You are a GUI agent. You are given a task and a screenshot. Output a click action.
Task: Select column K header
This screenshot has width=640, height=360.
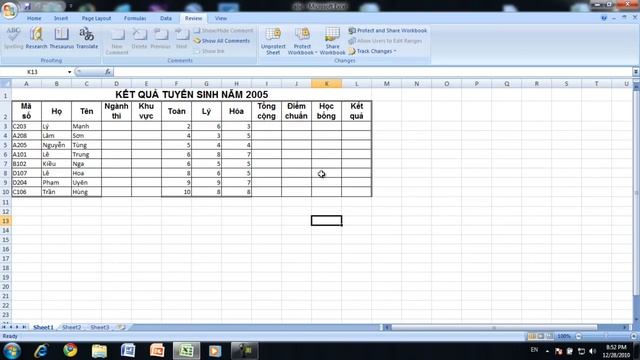coord(326,84)
